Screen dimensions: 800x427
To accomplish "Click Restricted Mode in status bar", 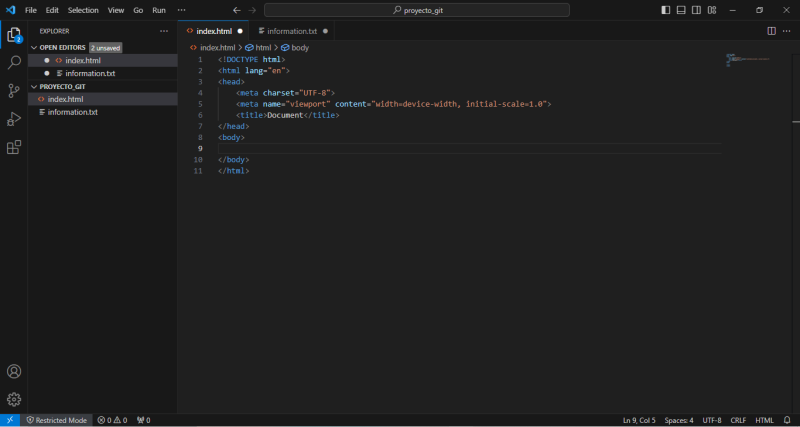I will pyautogui.click(x=56, y=420).
